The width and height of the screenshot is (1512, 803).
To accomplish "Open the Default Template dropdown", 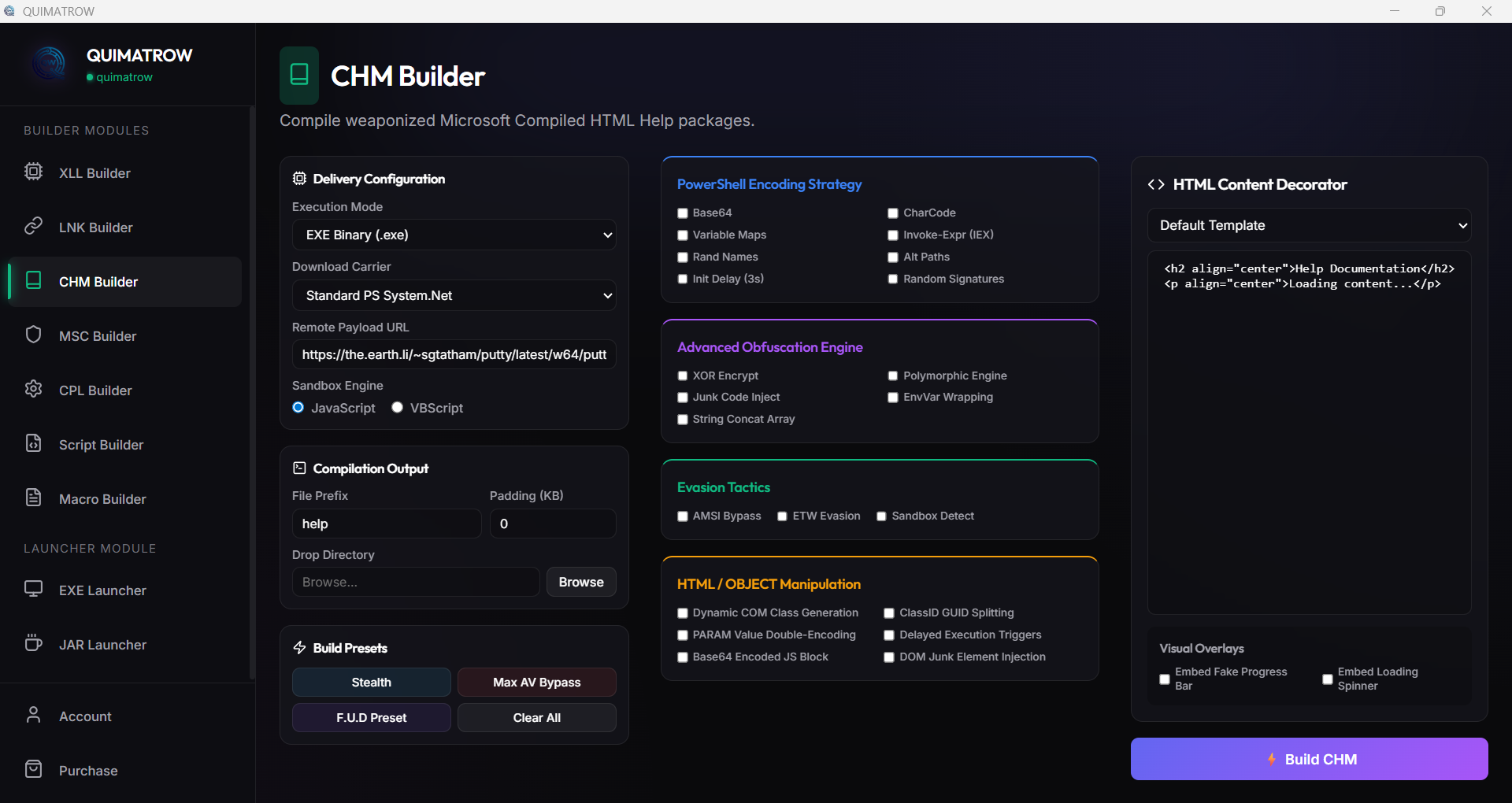I will (x=1309, y=225).
